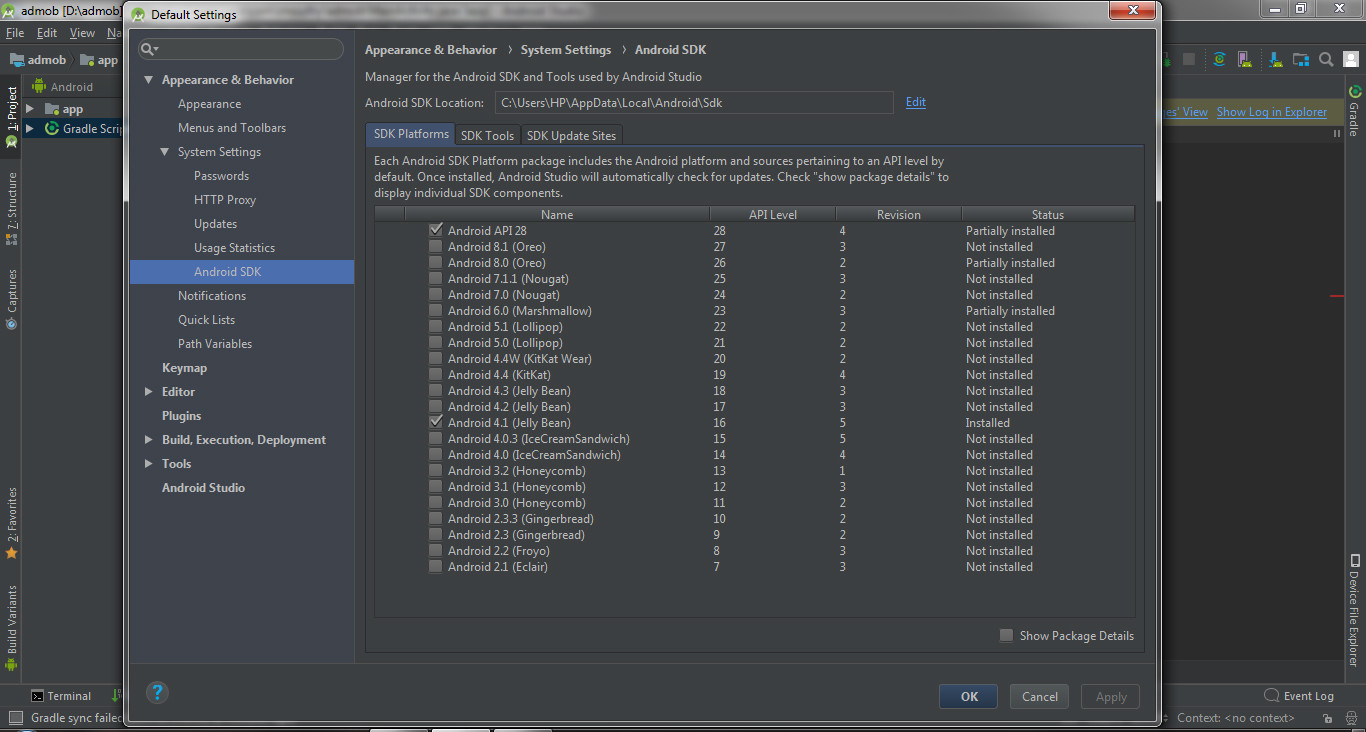Click the System Settings breadcrumb
1366x732 pixels.
tap(566, 50)
